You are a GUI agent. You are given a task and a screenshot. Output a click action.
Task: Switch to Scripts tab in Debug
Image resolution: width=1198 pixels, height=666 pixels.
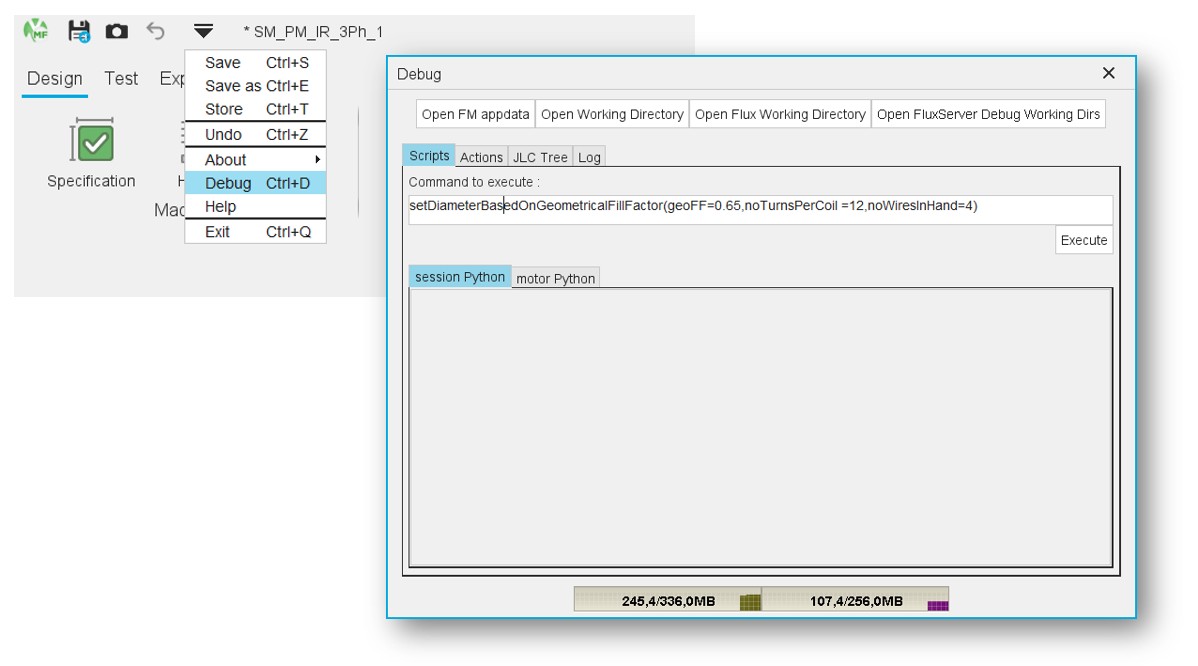pyautogui.click(x=429, y=156)
